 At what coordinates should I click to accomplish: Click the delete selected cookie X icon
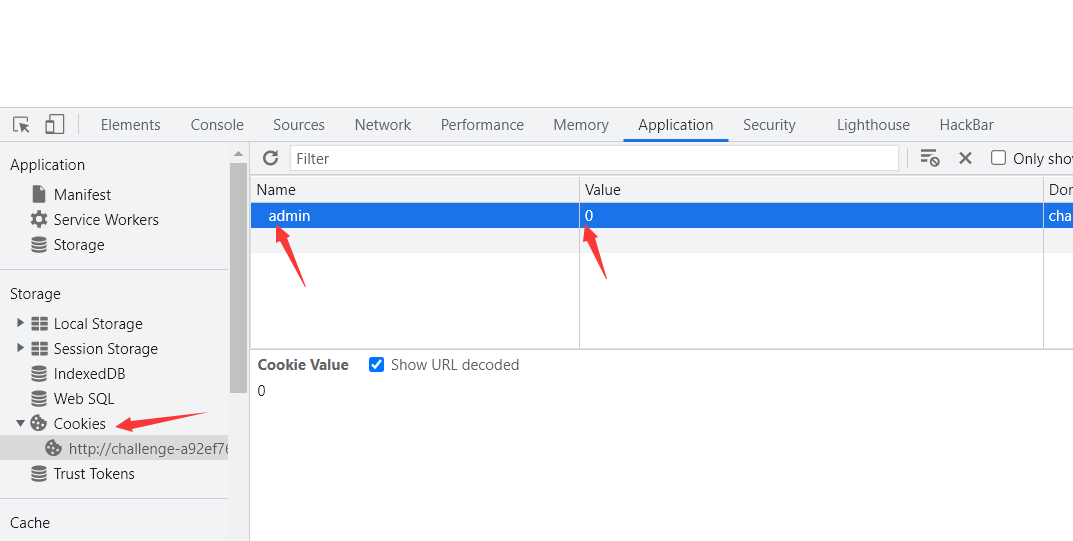point(965,158)
